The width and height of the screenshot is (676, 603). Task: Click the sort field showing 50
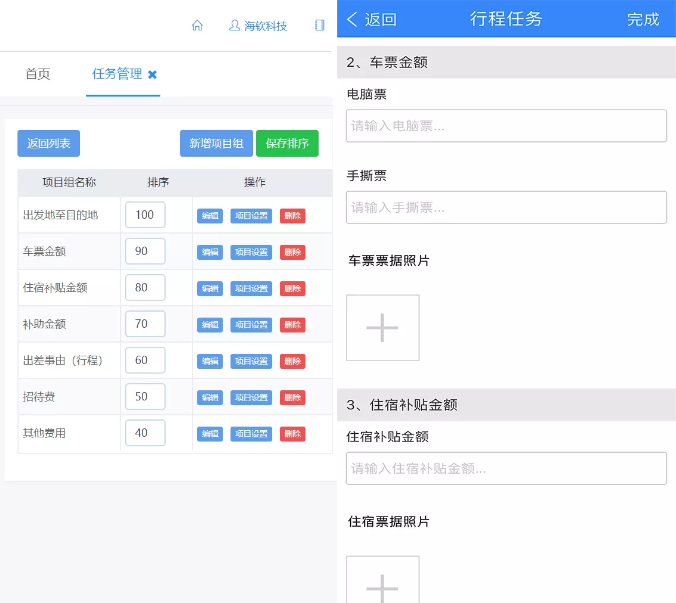tap(145, 396)
